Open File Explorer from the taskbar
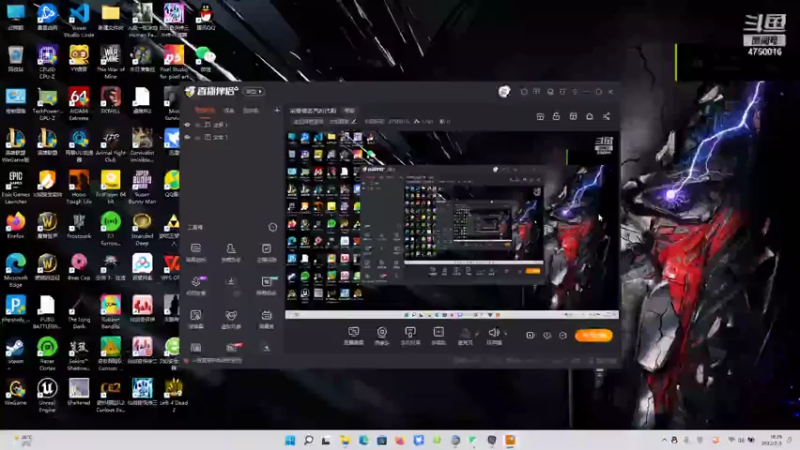Screen dimensions: 800x450 pyautogui.click(x=345, y=440)
